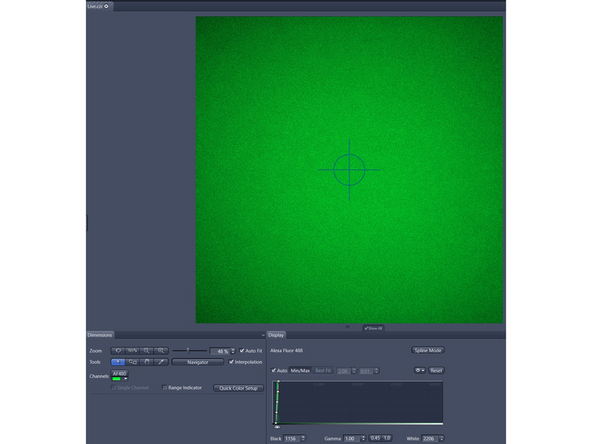Click the Gamma value field

pos(352,438)
